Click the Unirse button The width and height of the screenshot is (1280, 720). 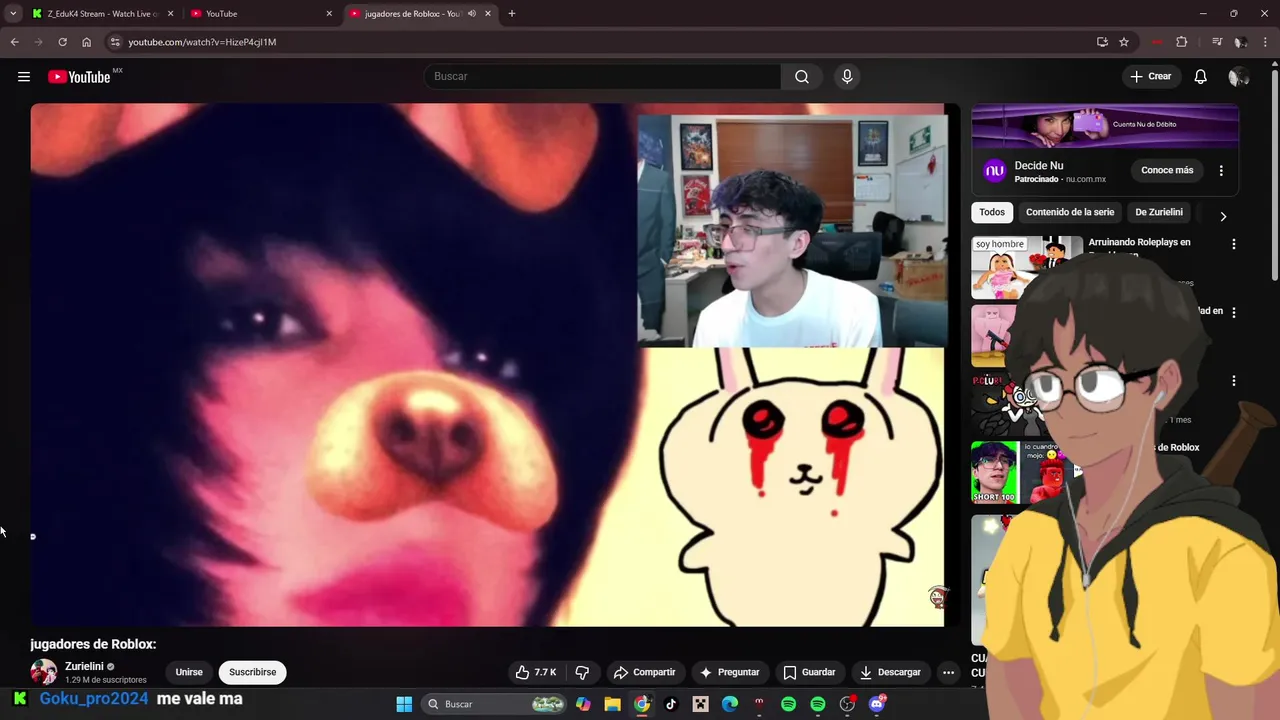[x=189, y=672]
